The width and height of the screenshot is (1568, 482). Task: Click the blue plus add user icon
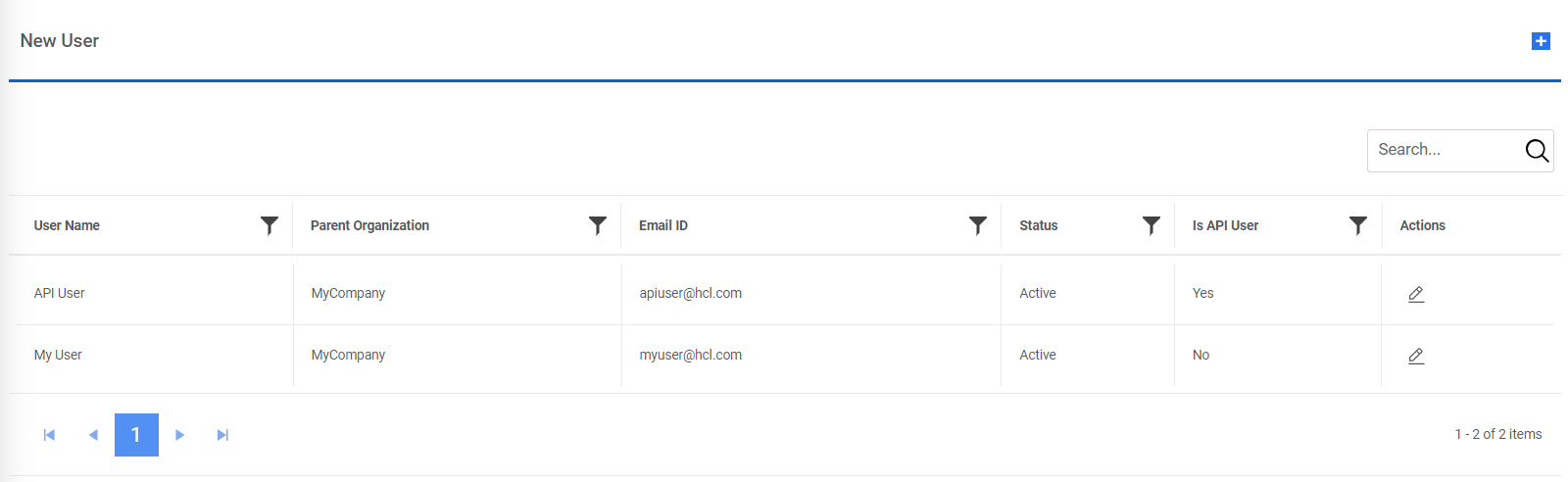[1541, 41]
